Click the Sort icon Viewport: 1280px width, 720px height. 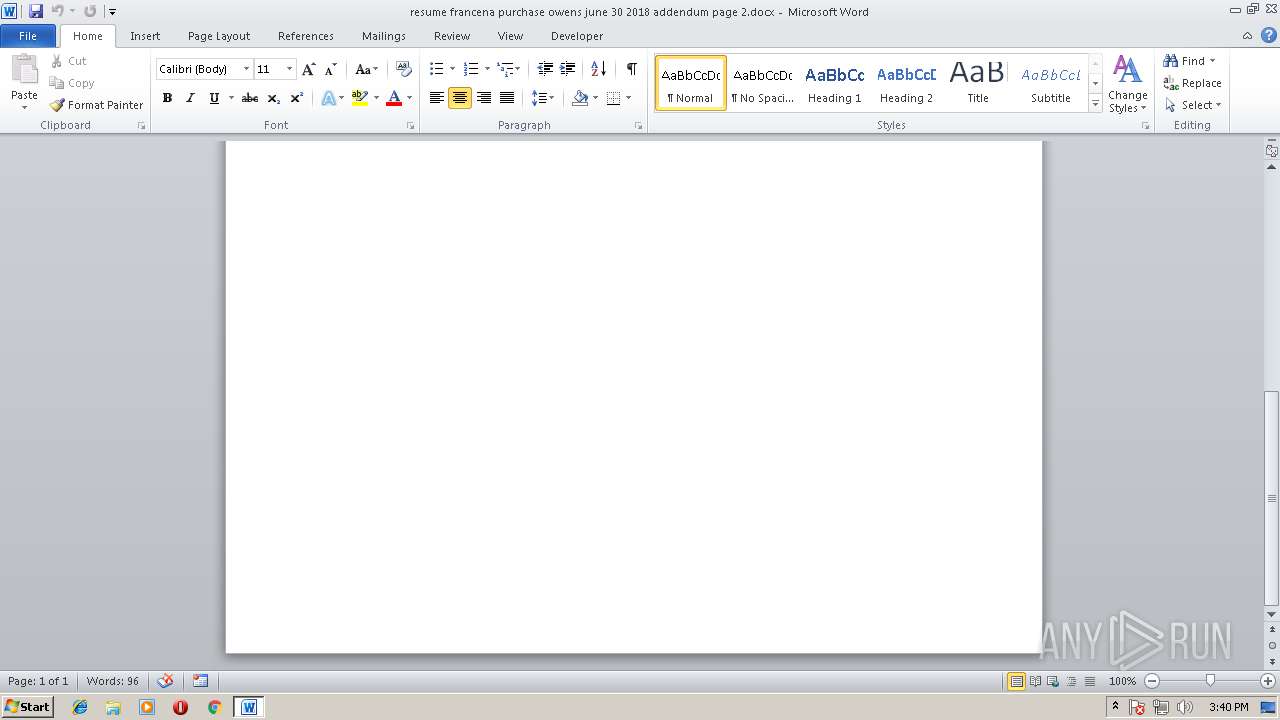598,69
